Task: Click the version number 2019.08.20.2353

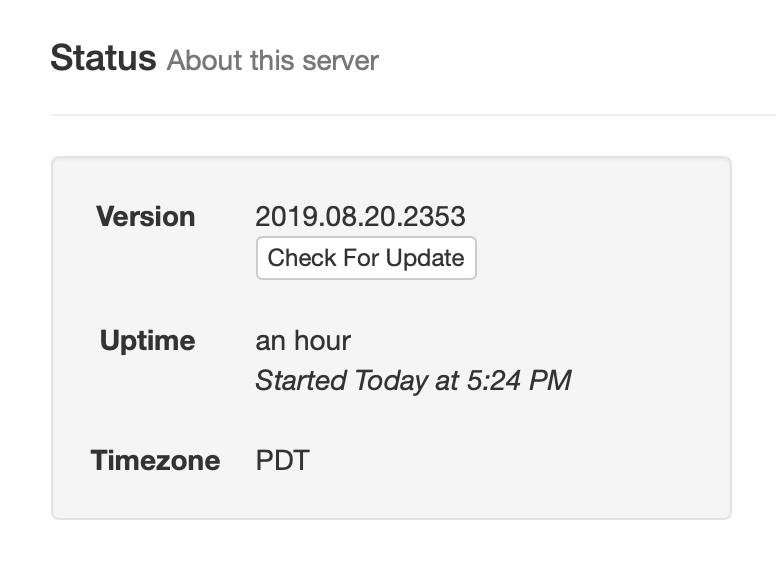Action: [360, 217]
